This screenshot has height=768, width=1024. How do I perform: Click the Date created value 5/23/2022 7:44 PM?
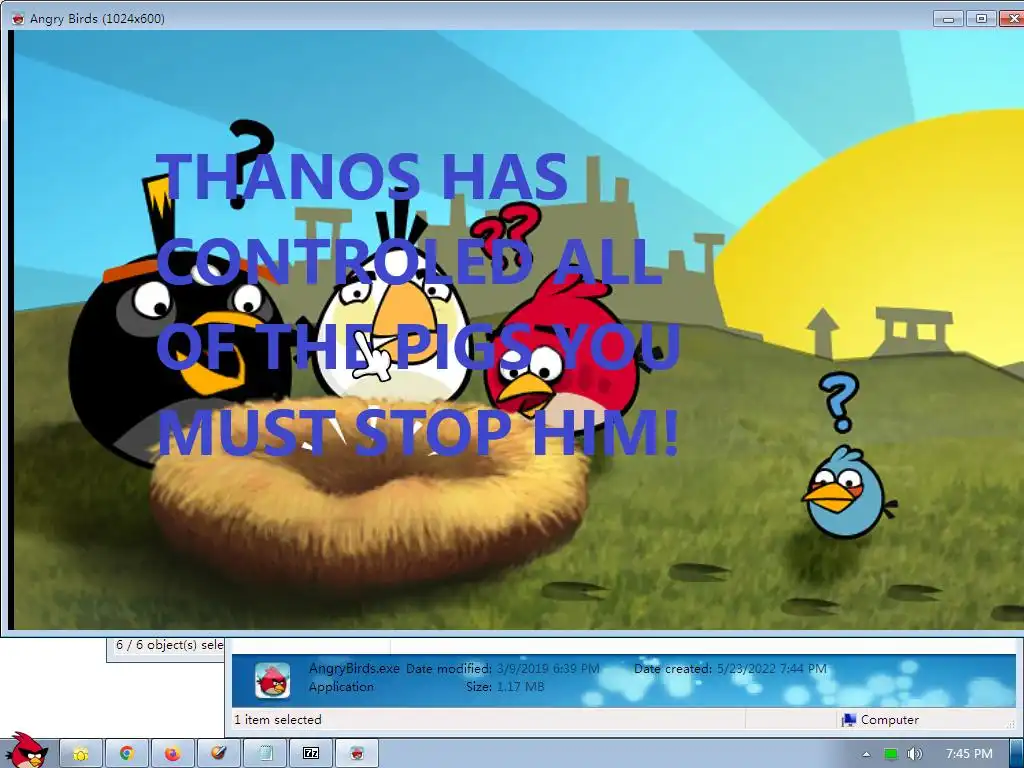pyautogui.click(x=772, y=669)
